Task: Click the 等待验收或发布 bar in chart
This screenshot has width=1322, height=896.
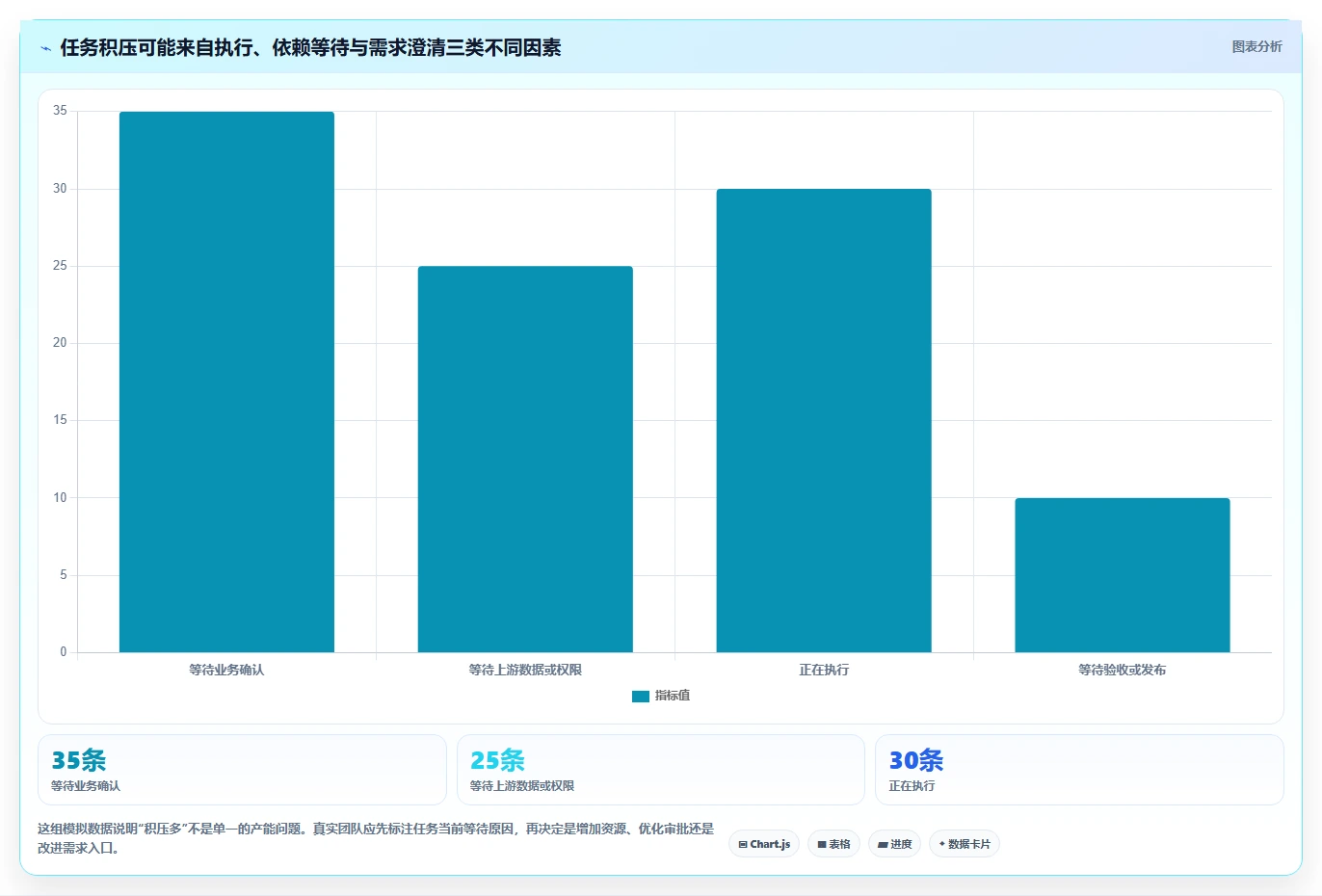Action: [x=1123, y=575]
